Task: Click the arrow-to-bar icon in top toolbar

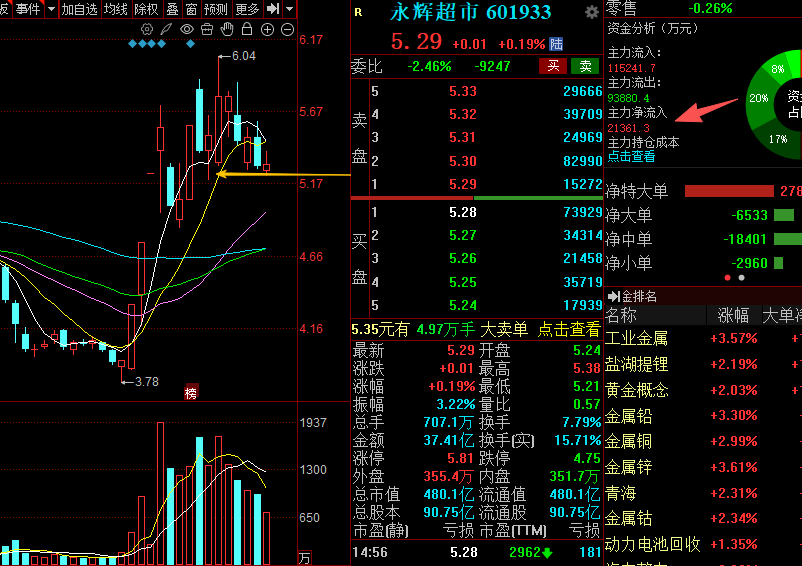Action: click(273, 9)
